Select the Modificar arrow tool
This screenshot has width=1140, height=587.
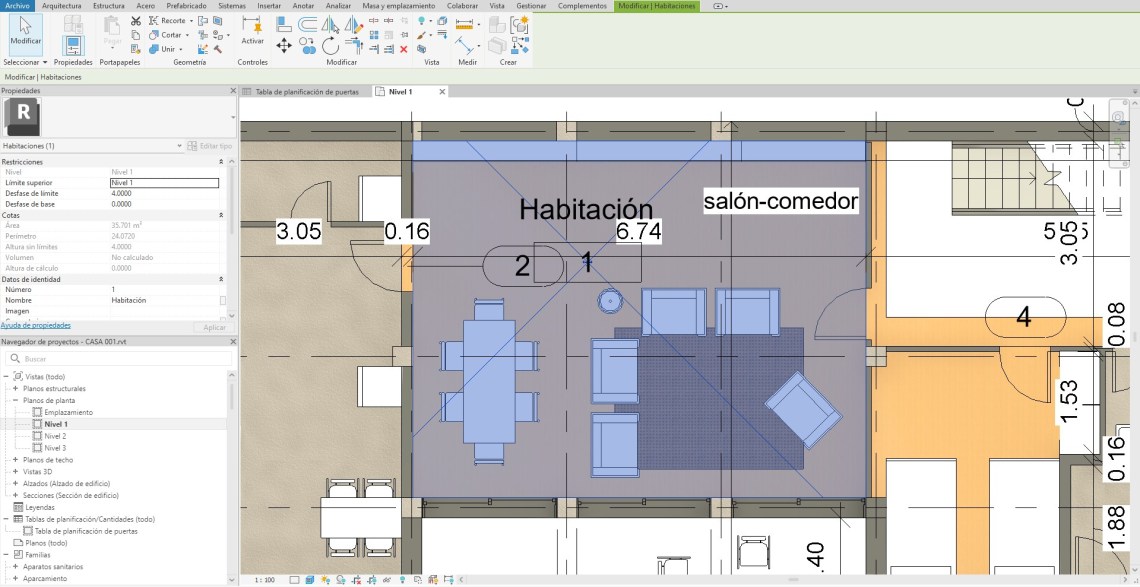tap(25, 31)
